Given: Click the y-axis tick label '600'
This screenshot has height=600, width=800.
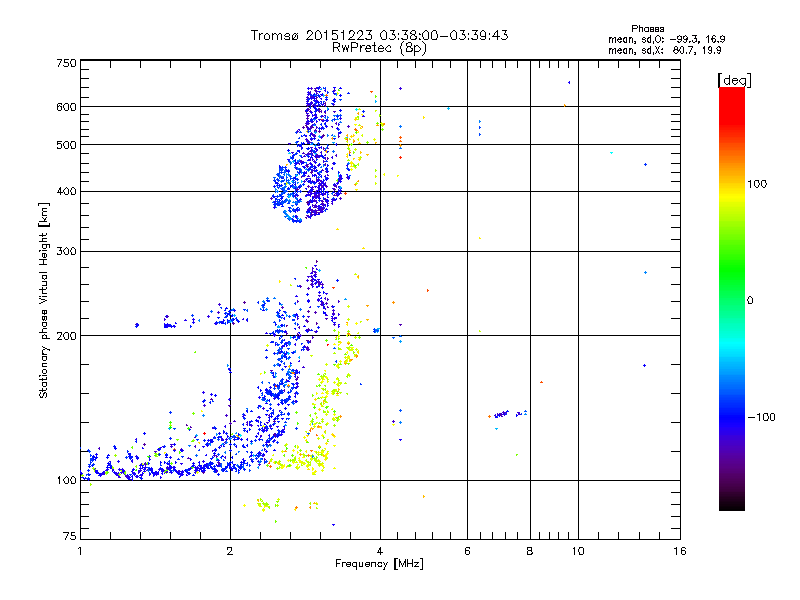Looking at the screenshot, I should point(67,107).
